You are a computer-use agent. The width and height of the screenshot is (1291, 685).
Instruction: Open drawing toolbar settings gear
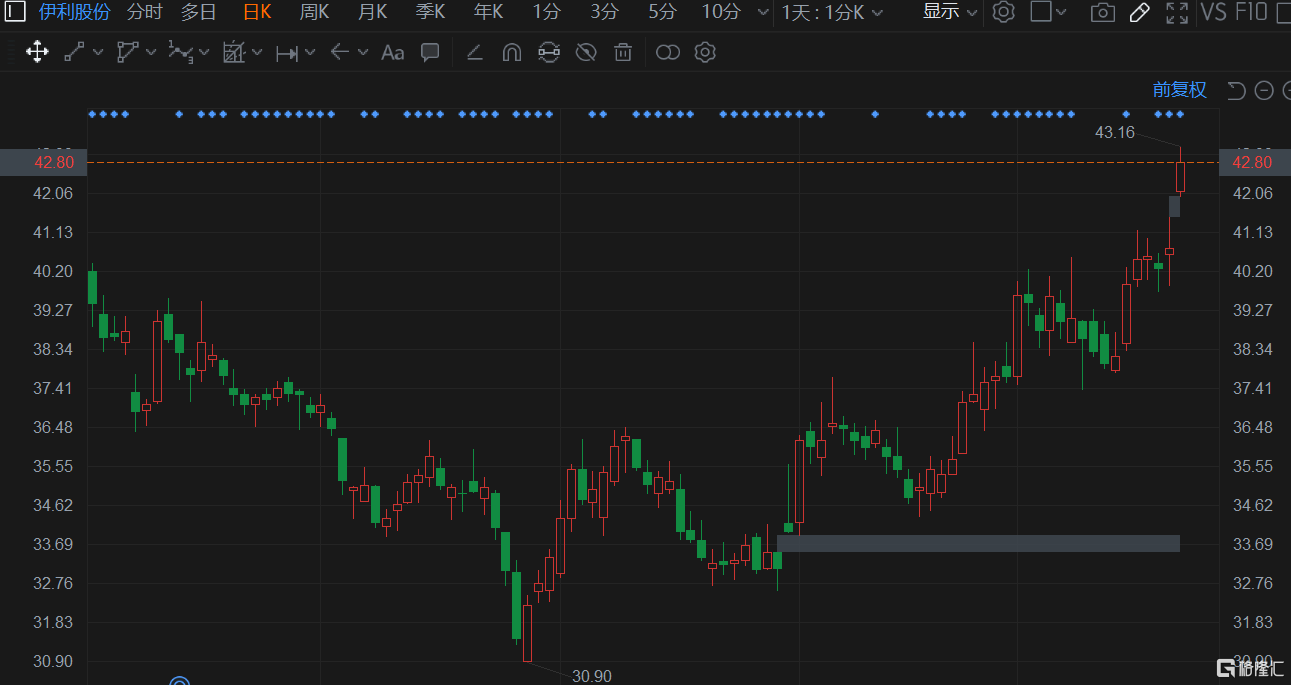point(705,52)
